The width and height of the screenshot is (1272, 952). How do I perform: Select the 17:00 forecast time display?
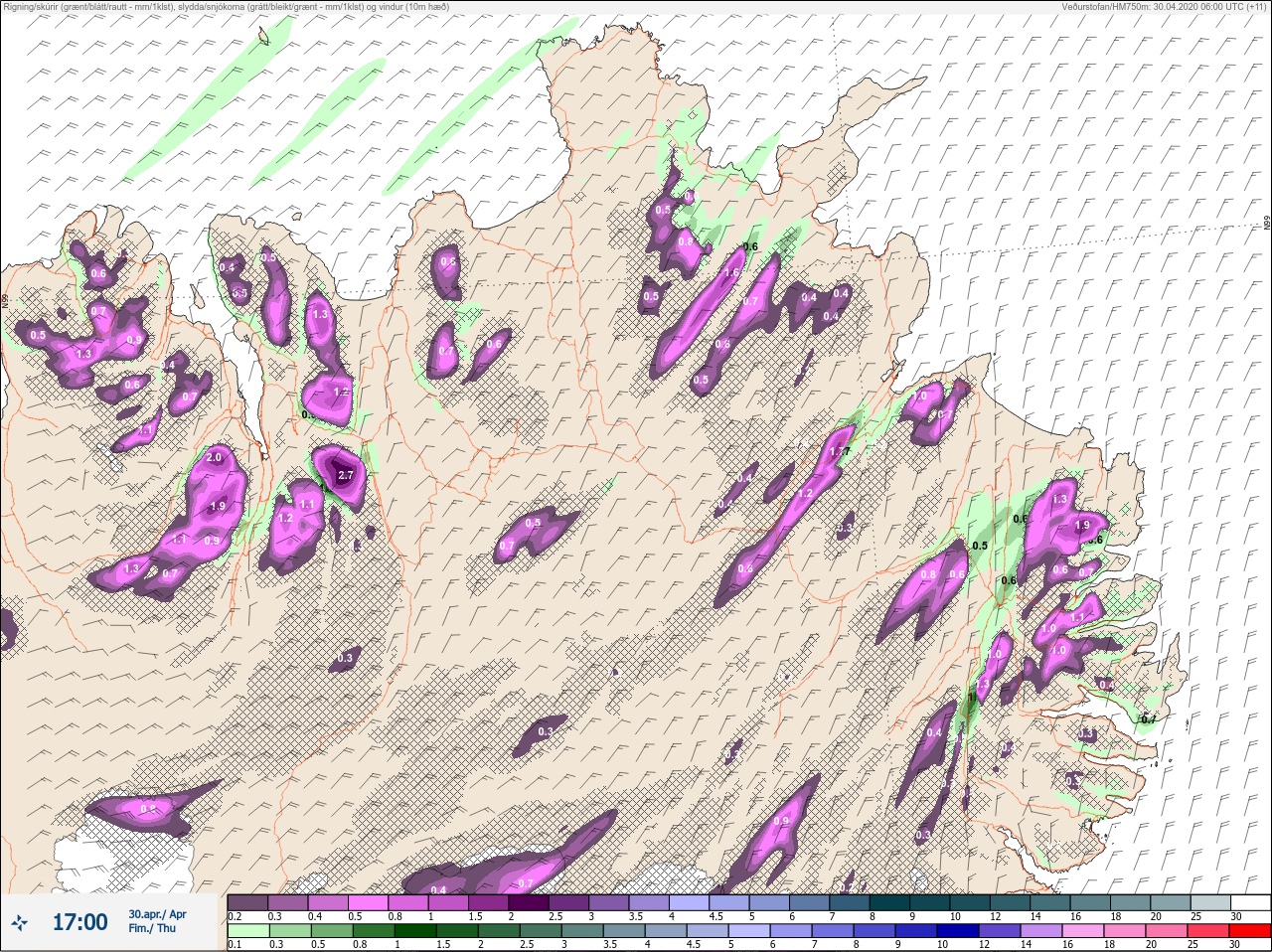coord(79,922)
